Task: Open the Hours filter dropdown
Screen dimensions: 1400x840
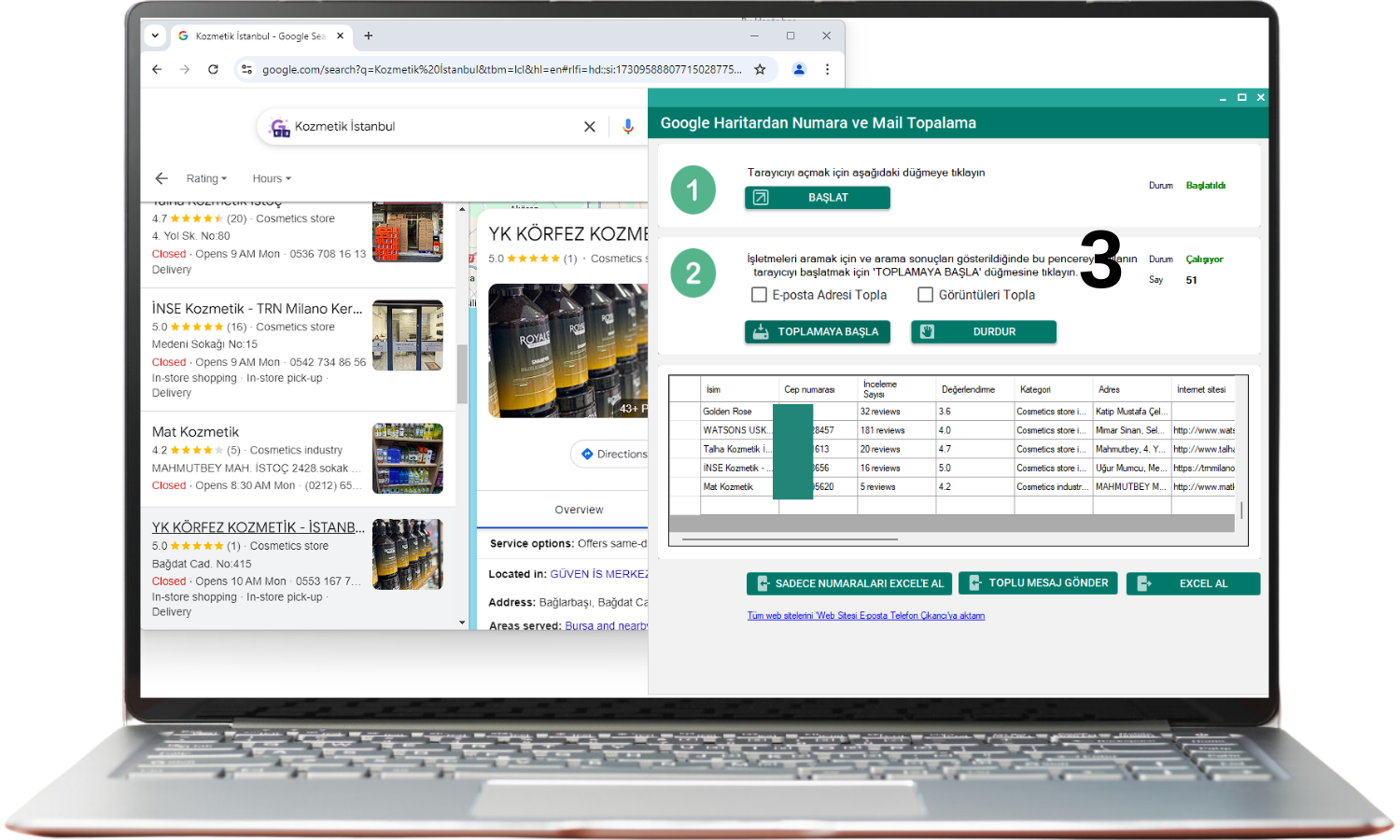Action: 272,178
